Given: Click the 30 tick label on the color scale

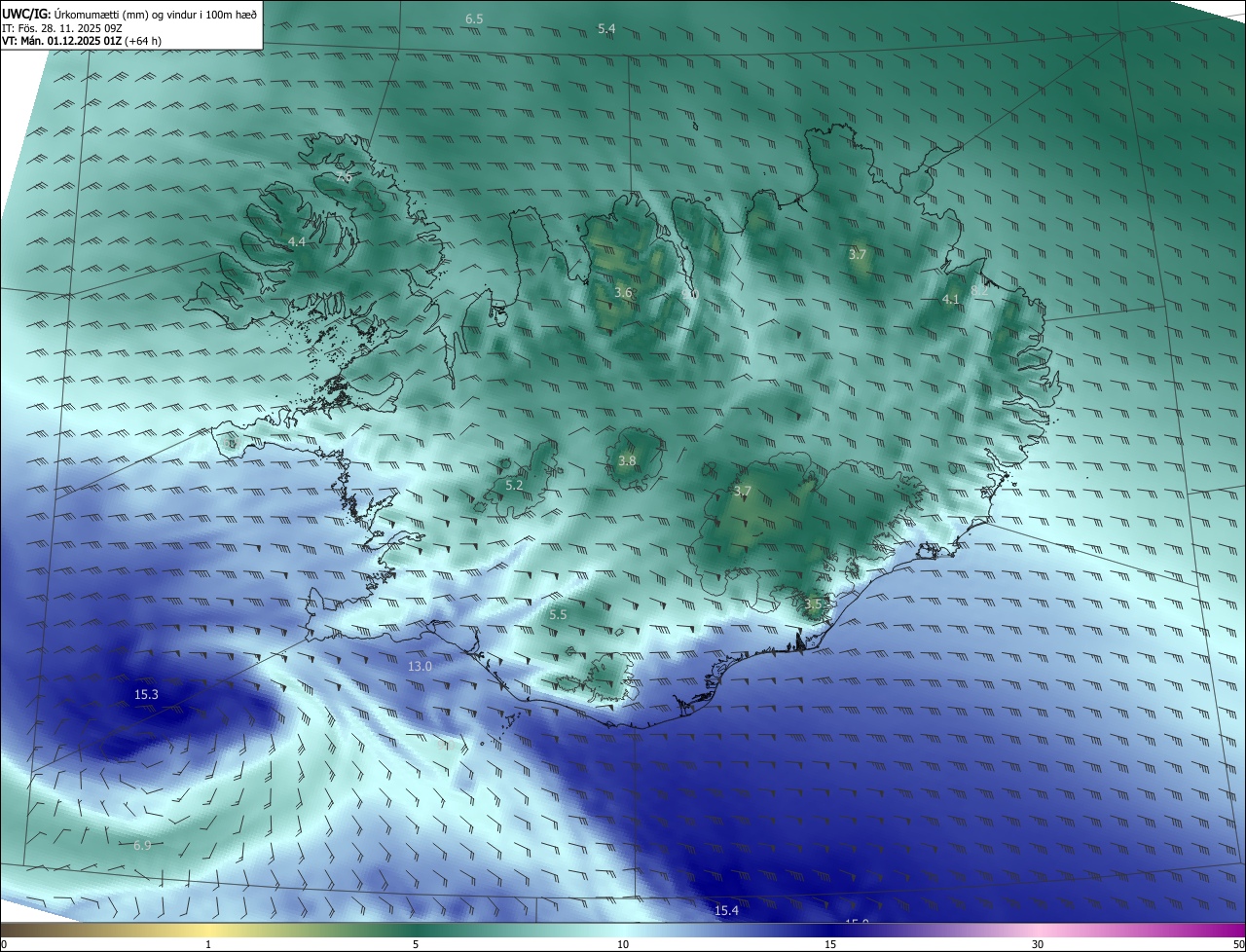Looking at the screenshot, I should pyautogui.click(x=1038, y=944).
